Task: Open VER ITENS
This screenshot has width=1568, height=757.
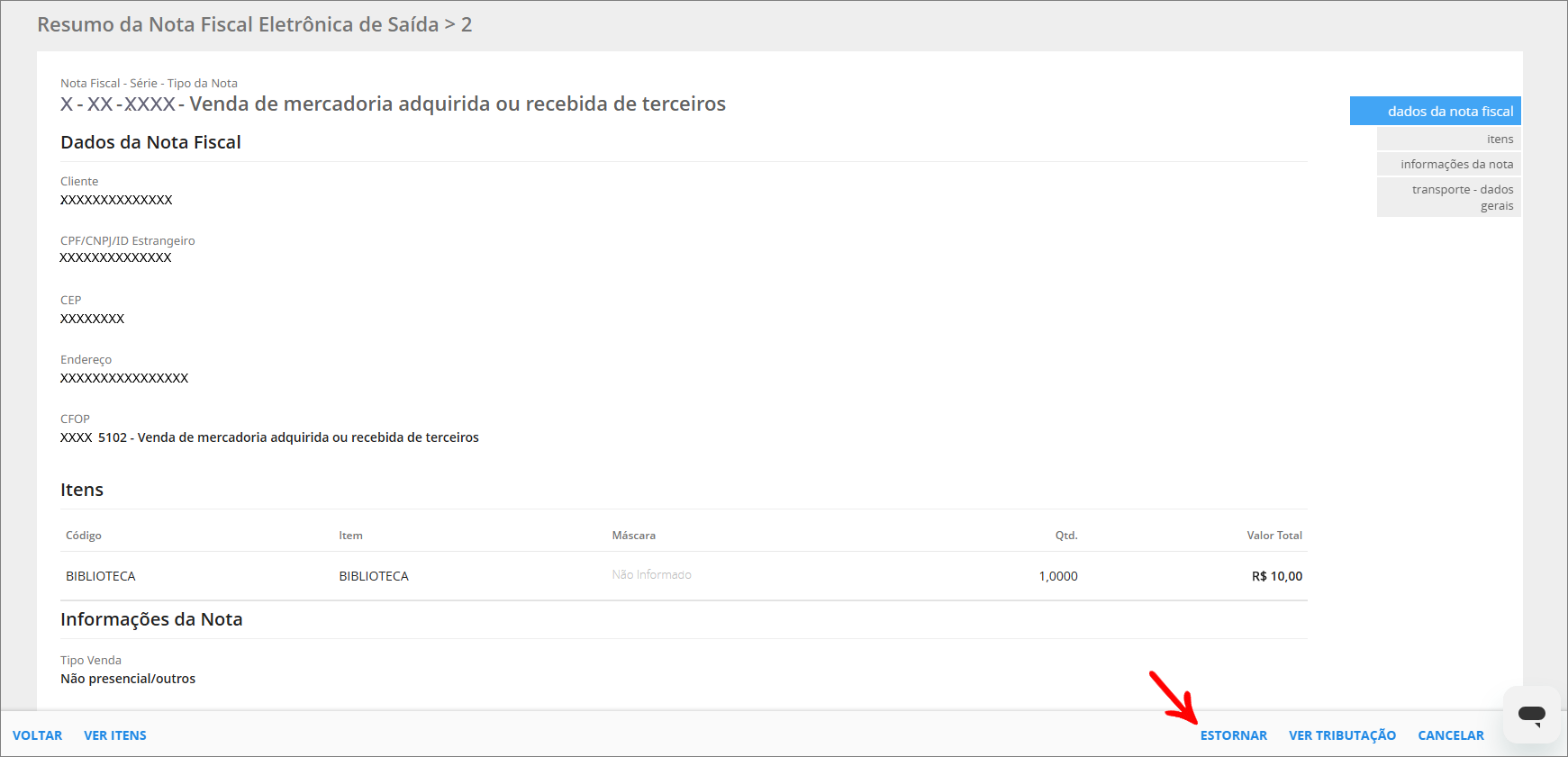Action: (x=115, y=735)
